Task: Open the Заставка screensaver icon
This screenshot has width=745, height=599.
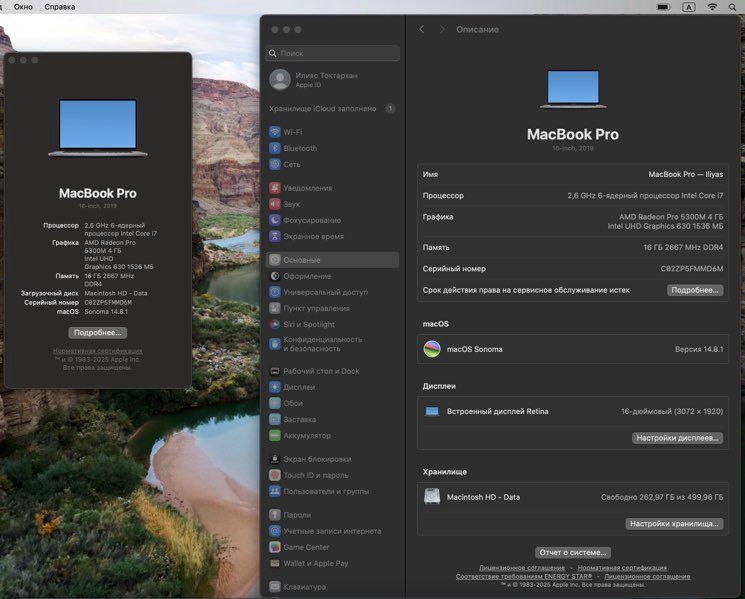Action: pos(275,419)
